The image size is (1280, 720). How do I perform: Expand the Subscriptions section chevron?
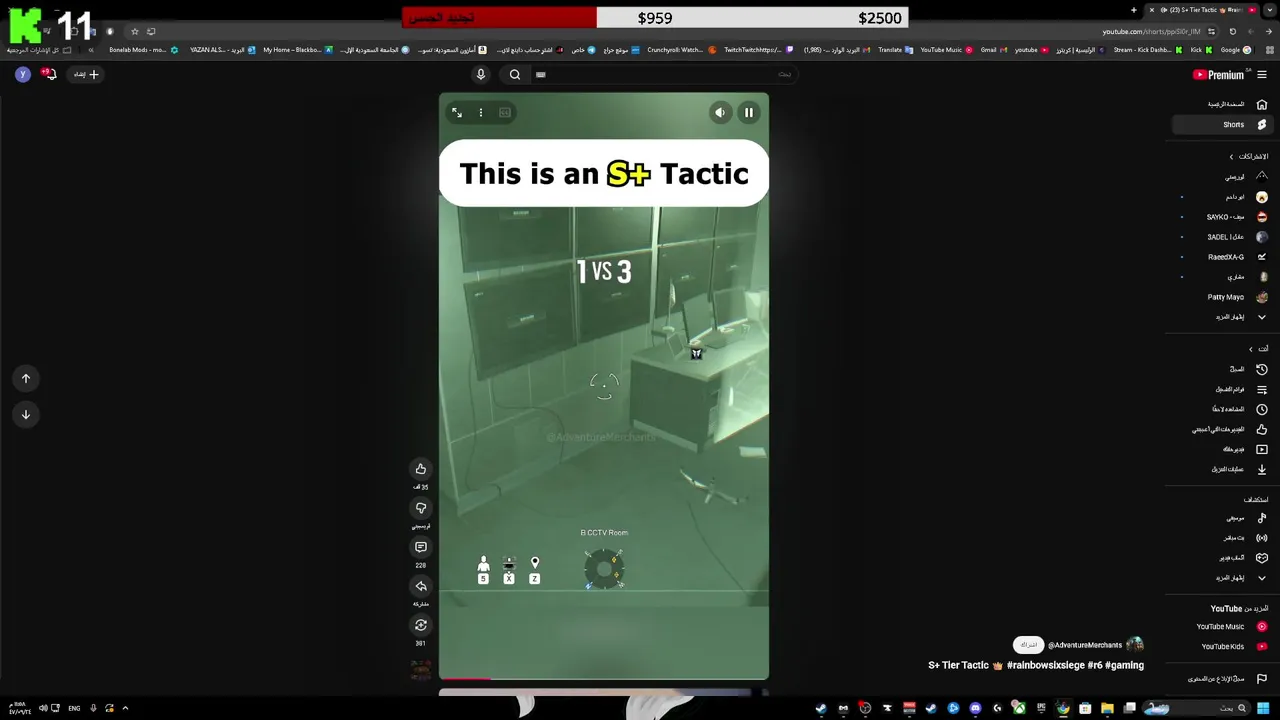click(1231, 157)
